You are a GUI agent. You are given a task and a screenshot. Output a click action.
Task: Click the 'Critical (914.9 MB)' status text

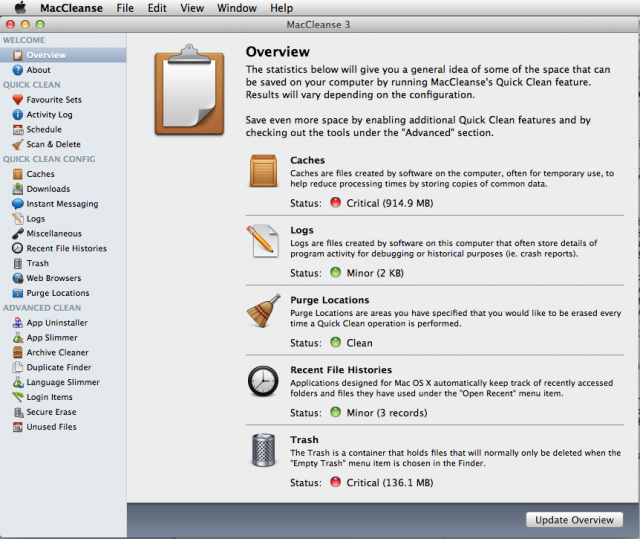[390, 203]
